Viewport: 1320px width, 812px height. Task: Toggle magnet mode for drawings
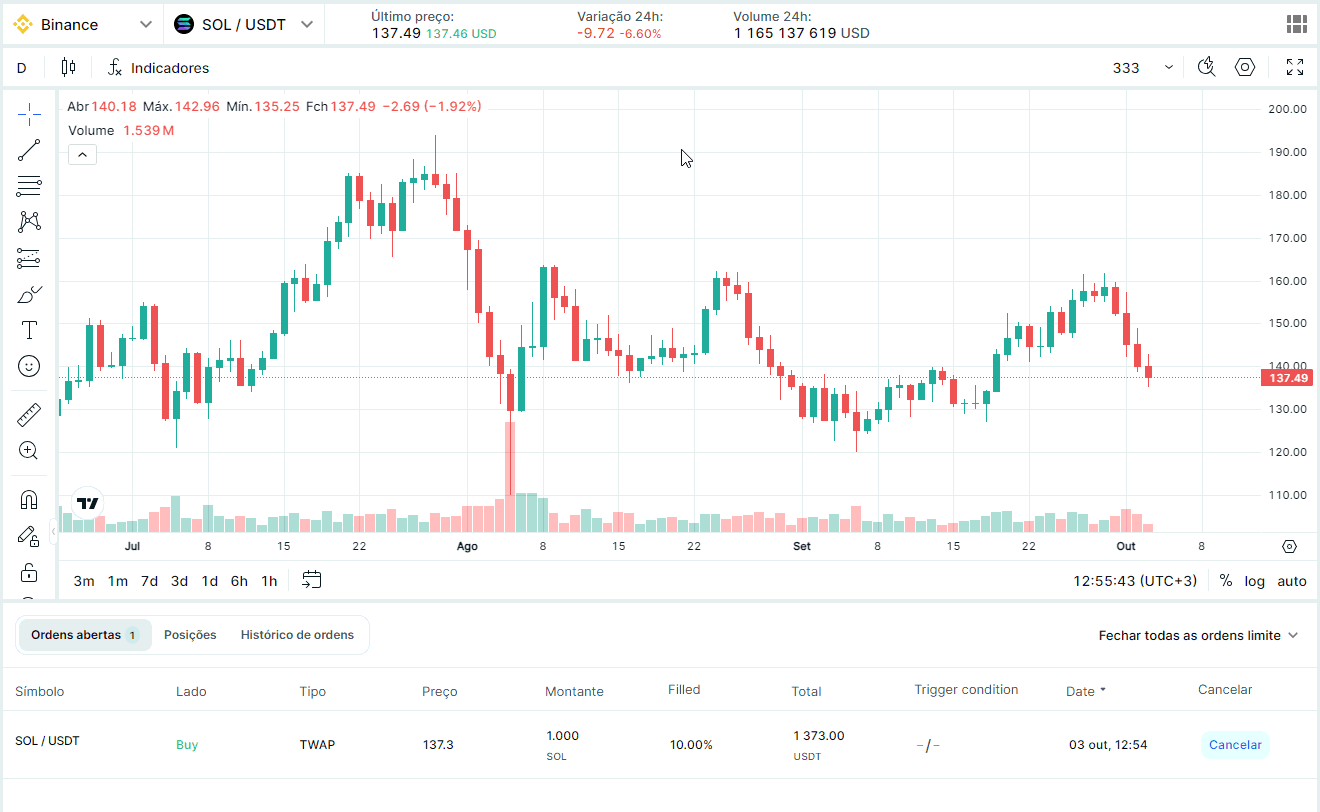(29, 499)
